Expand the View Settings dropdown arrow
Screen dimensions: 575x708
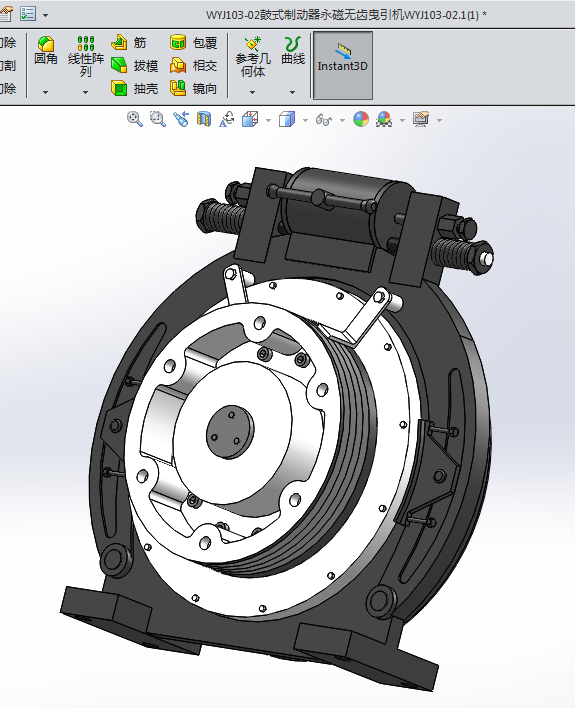(x=439, y=120)
